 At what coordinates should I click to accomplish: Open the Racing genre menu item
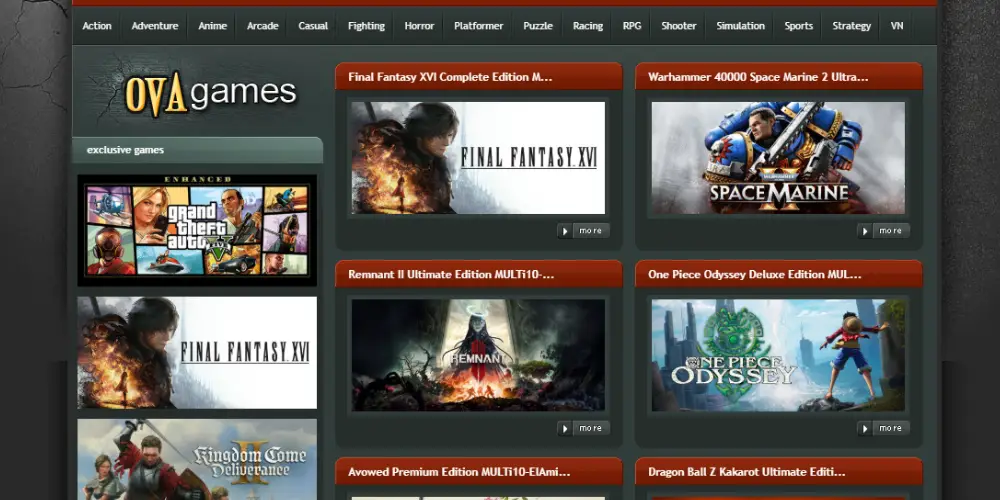point(587,26)
